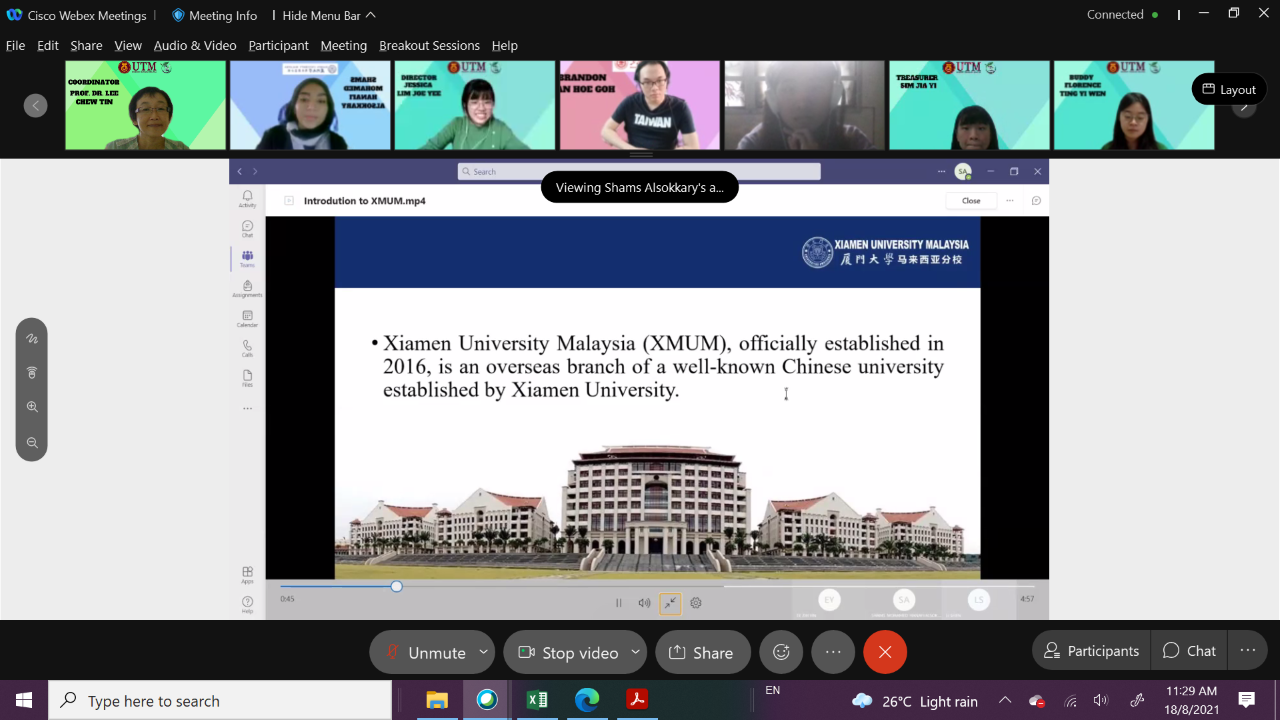Click the video progress slider handle
Screen dimensions: 1280x720
point(397,586)
